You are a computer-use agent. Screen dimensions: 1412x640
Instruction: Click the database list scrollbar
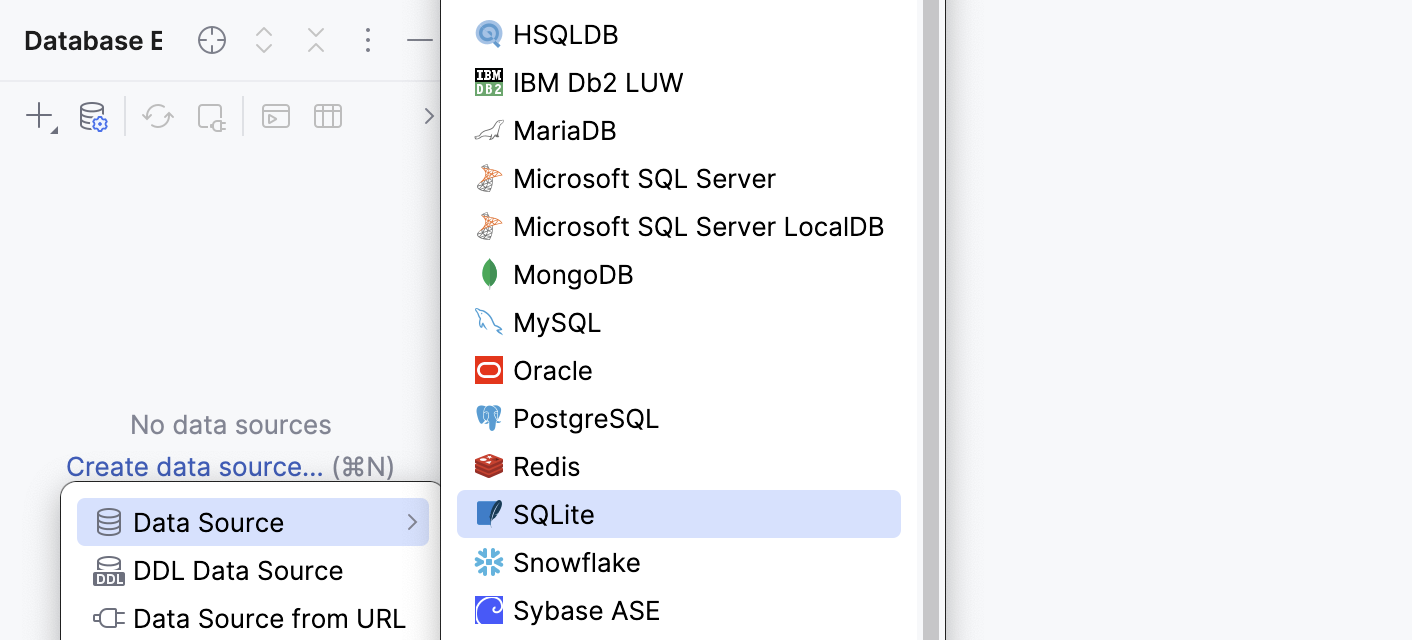931,320
